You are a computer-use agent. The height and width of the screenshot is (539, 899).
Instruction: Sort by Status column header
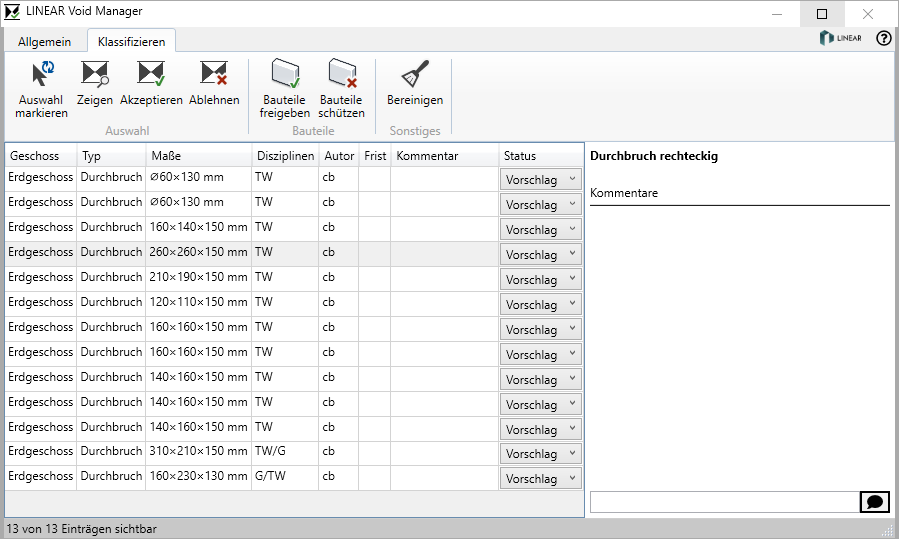[x=541, y=156]
